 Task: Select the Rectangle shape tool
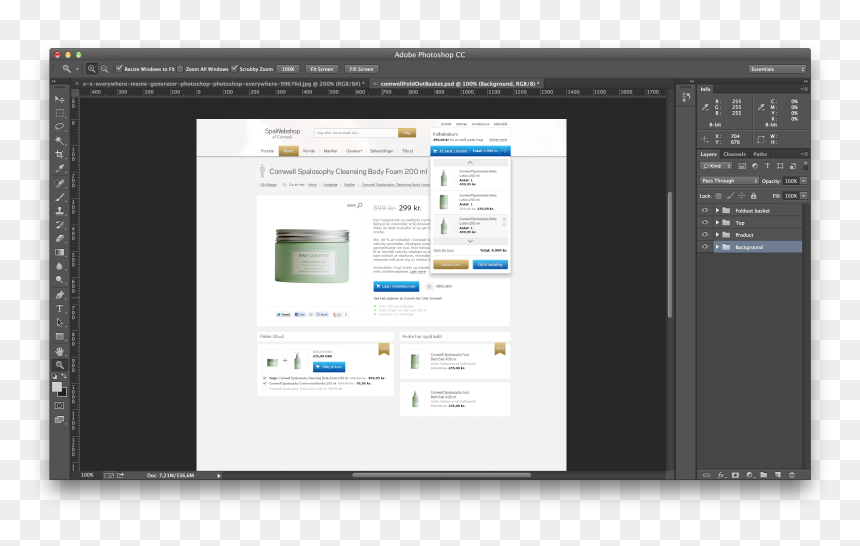point(59,336)
